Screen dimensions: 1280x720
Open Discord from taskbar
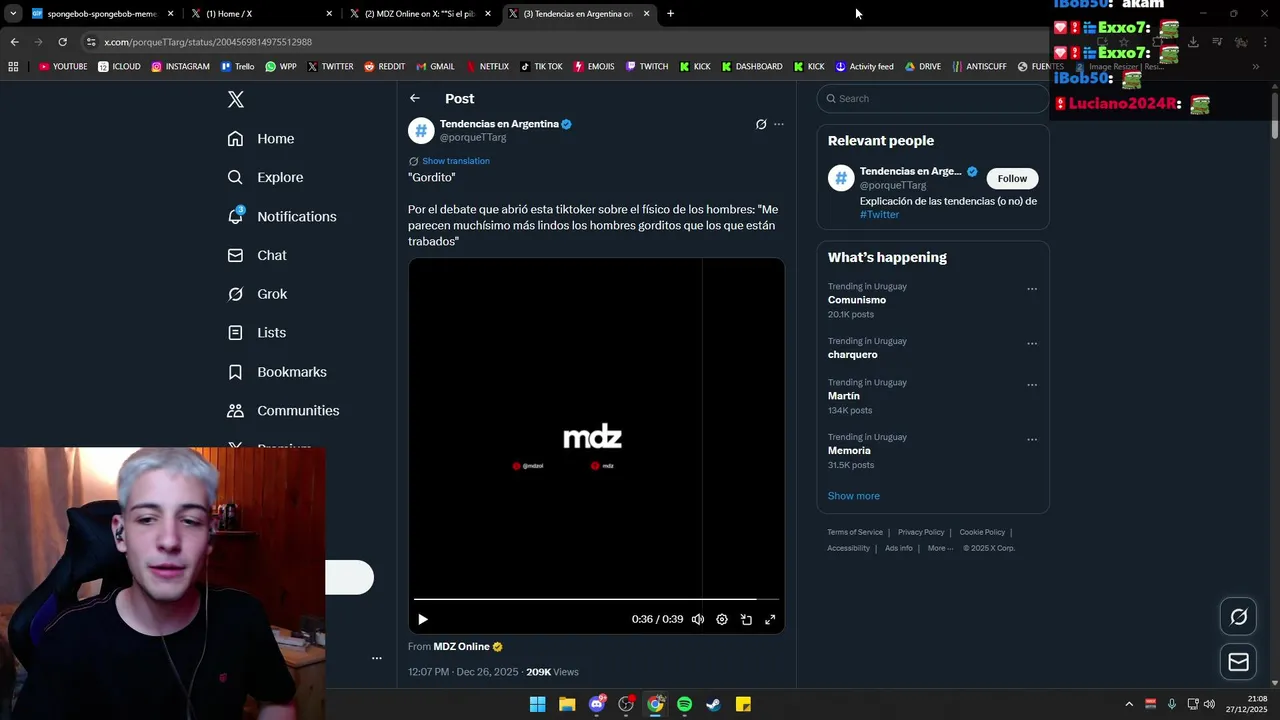coord(597,704)
